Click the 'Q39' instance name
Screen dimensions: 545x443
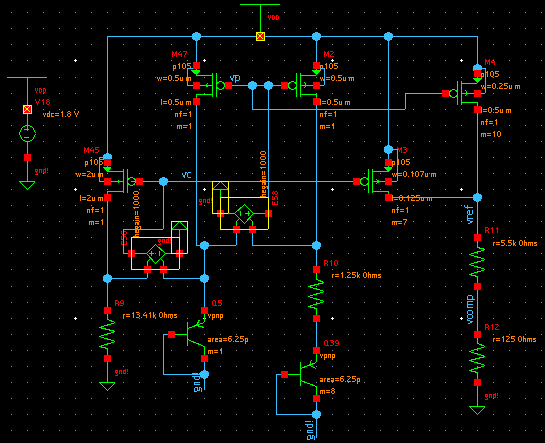click(331, 343)
